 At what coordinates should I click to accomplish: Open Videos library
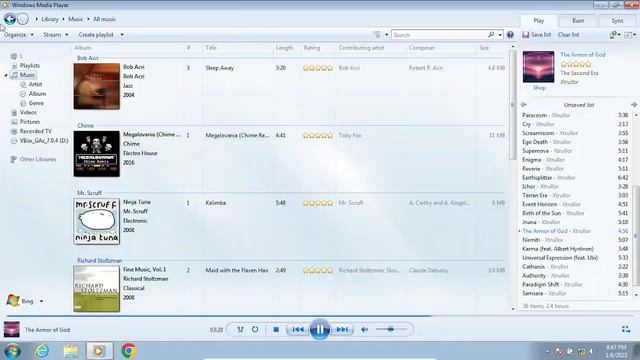tap(28, 112)
